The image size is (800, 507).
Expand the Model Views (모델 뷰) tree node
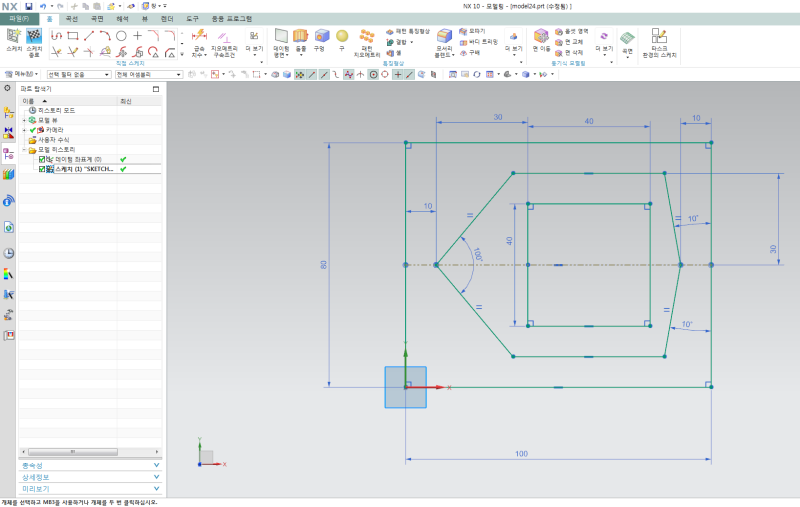pyautogui.click(x=24, y=120)
